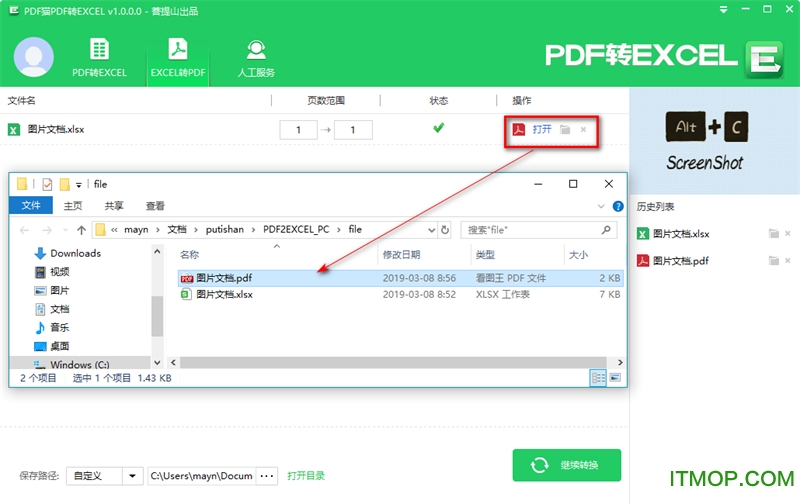Click the red PDF icon in operation column
The width and height of the screenshot is (800, 504).
pyautogui.click(x=519, y=130)
